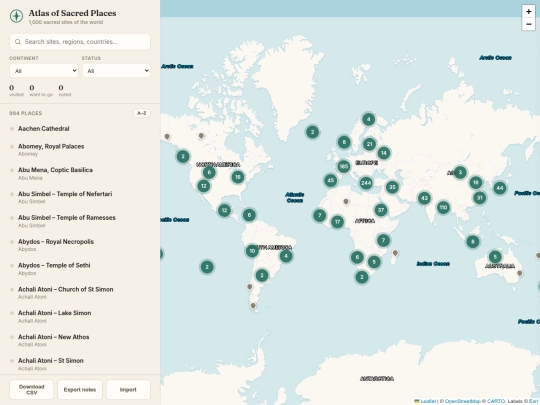Toggle status dot beside Aachen Cathedral
The image size is (540, 405).
tap(12, 129)
